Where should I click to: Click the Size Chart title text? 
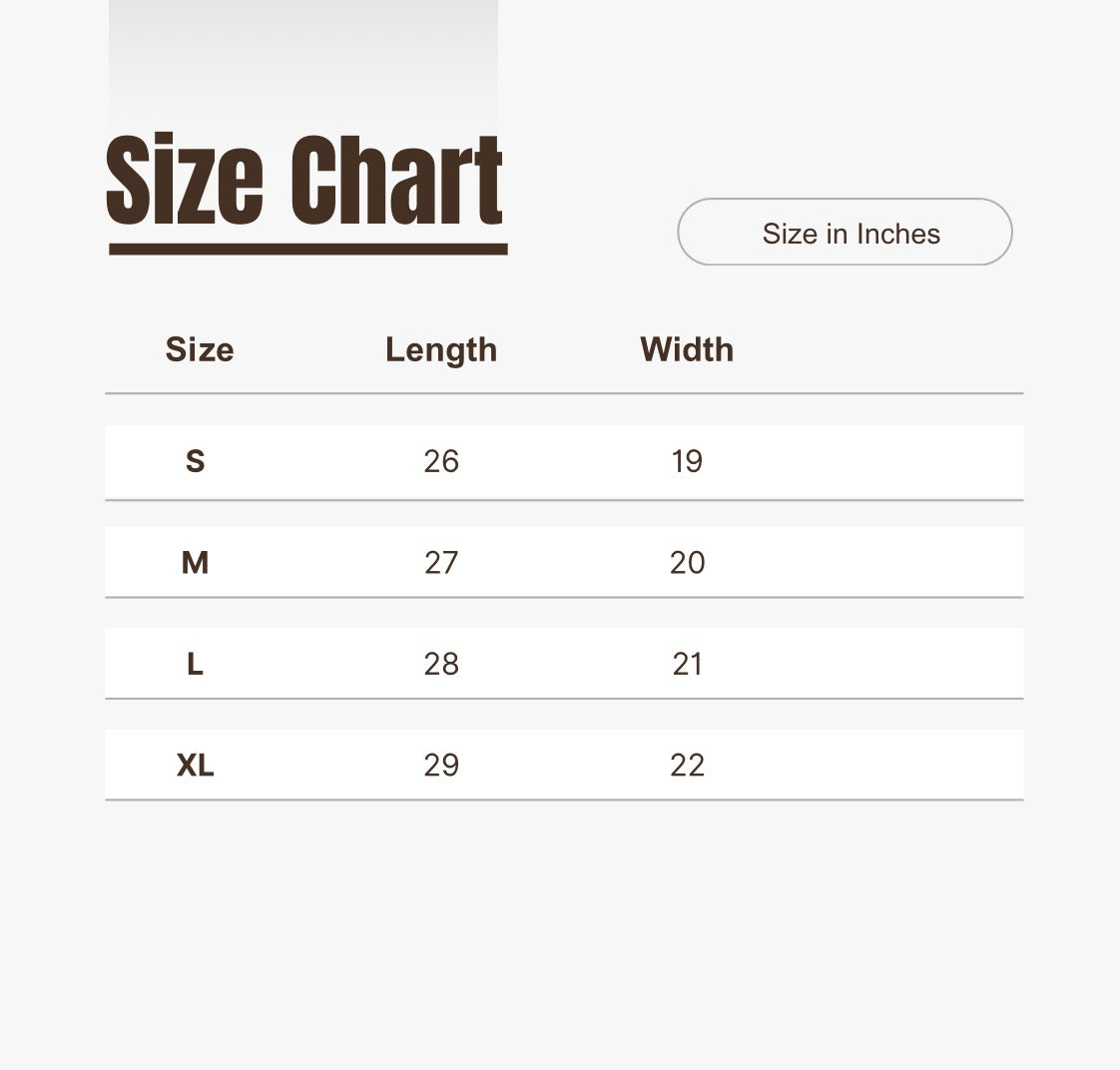[x=303, y=181]
